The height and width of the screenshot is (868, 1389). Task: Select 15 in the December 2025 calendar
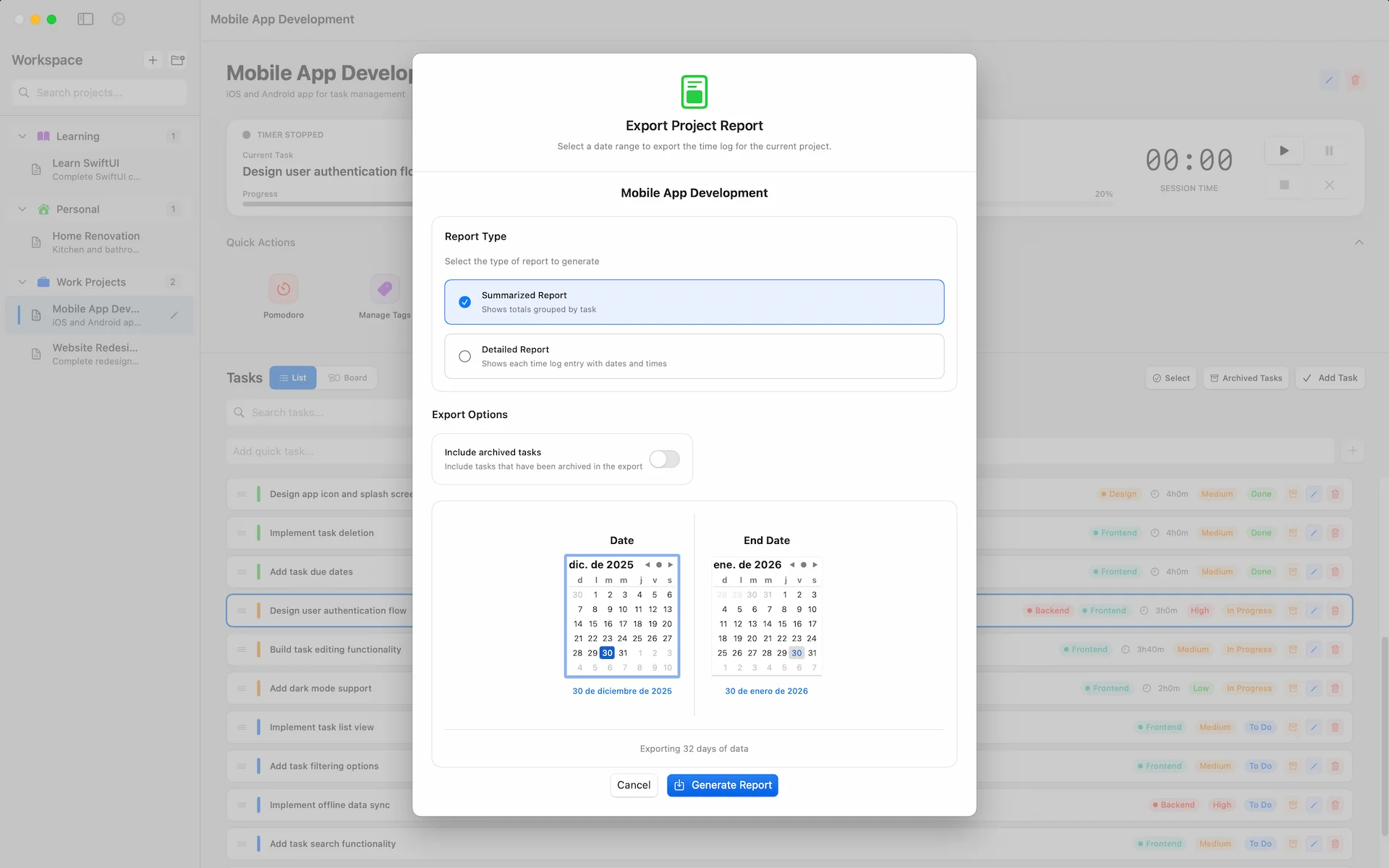[x=592, y=624]
